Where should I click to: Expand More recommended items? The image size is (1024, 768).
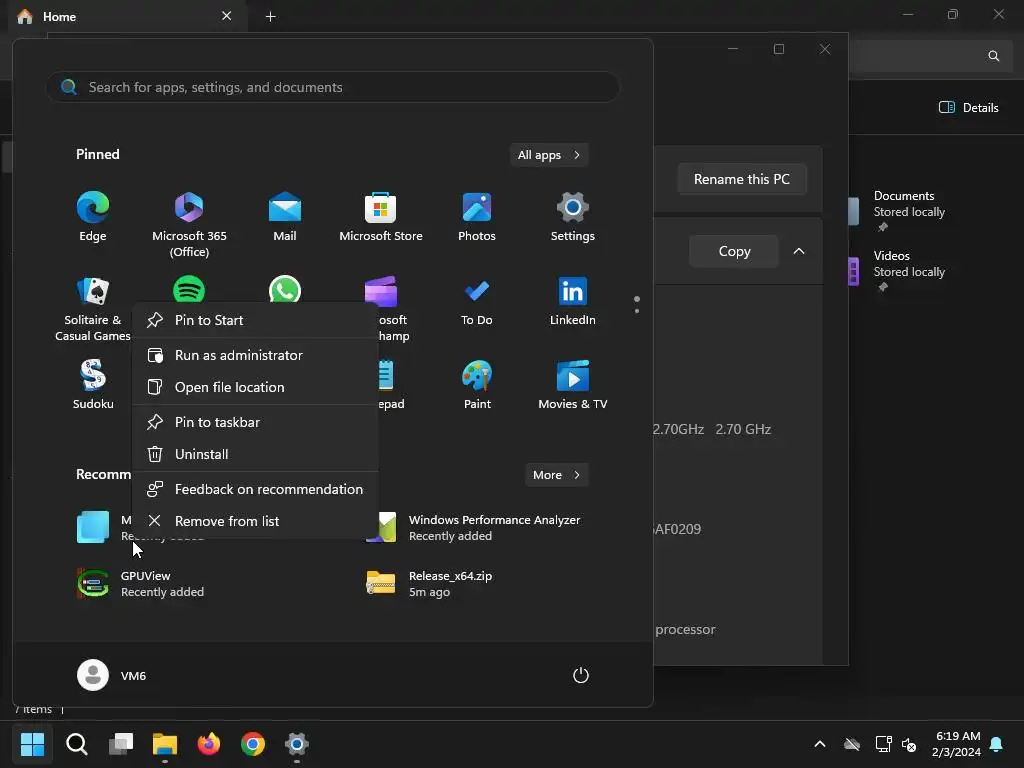pos(556,475)
